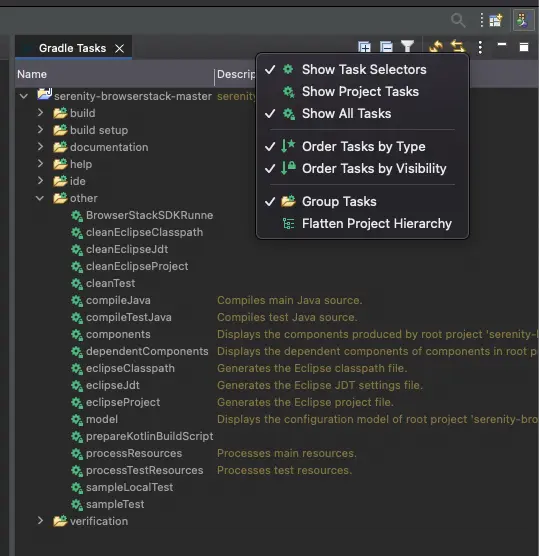Viewport: 539px width, 556px height.
Task: Click the Collapse All icon in Gradle Tasks toolbar
Action: click(386, 46)
